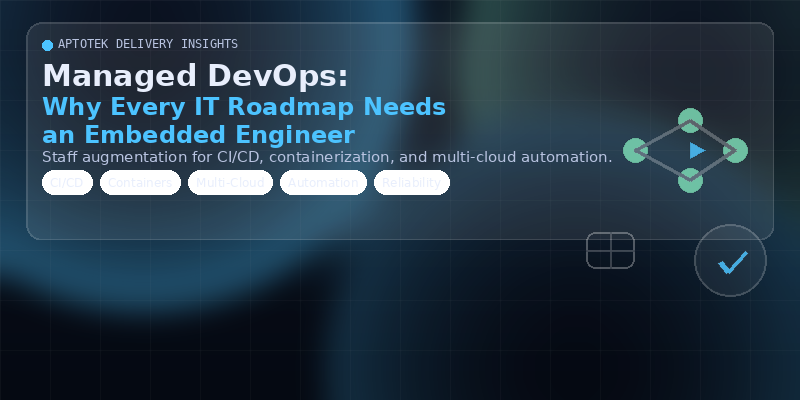Click the blue dot beside APTOTEK DELIVERY INSIGHTS
This screenshot has height=400, width=800.
[x=47, y=45]
